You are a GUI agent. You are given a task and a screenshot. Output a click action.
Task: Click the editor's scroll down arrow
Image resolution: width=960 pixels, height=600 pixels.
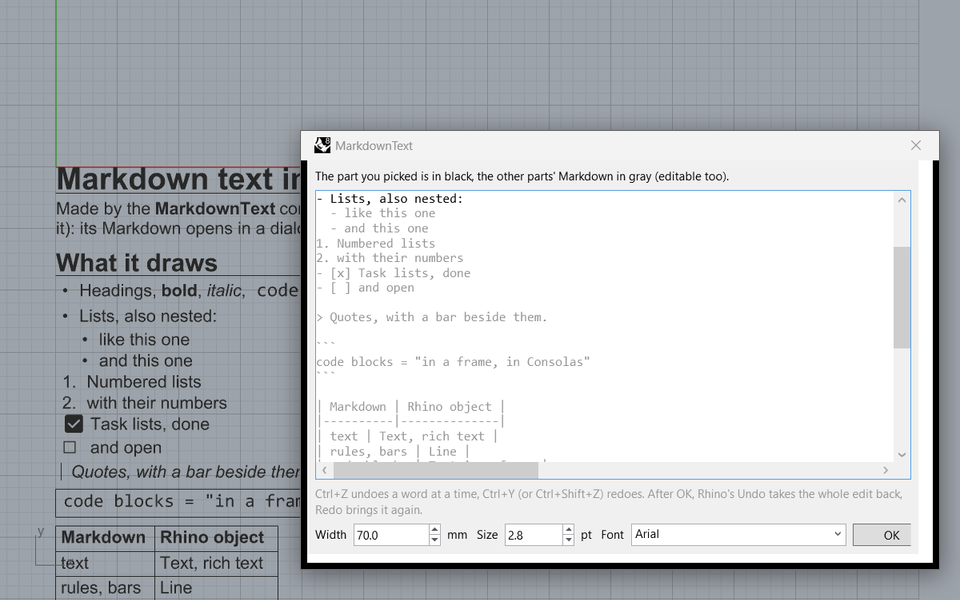(x=902, y=454)
